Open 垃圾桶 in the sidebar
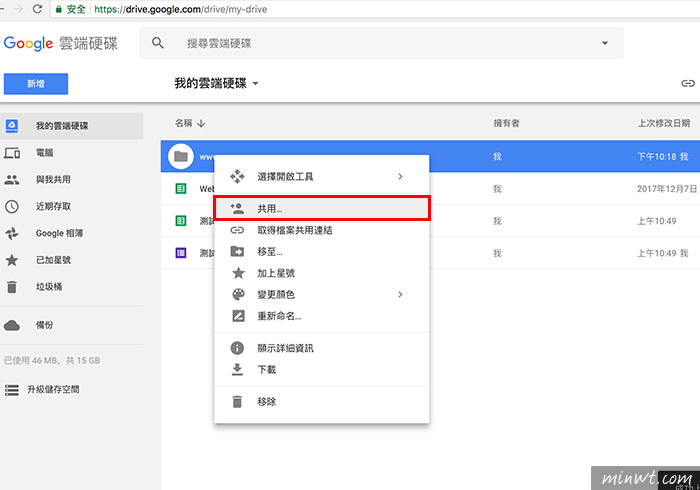 pos(49,287)
